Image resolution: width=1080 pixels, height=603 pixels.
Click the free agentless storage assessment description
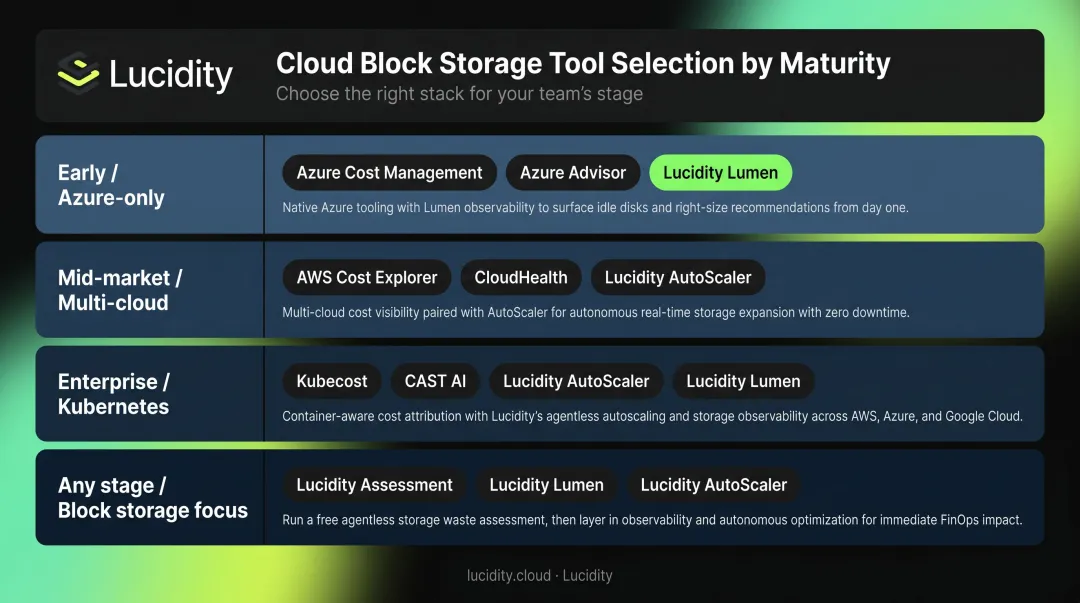tap(652, 520)
